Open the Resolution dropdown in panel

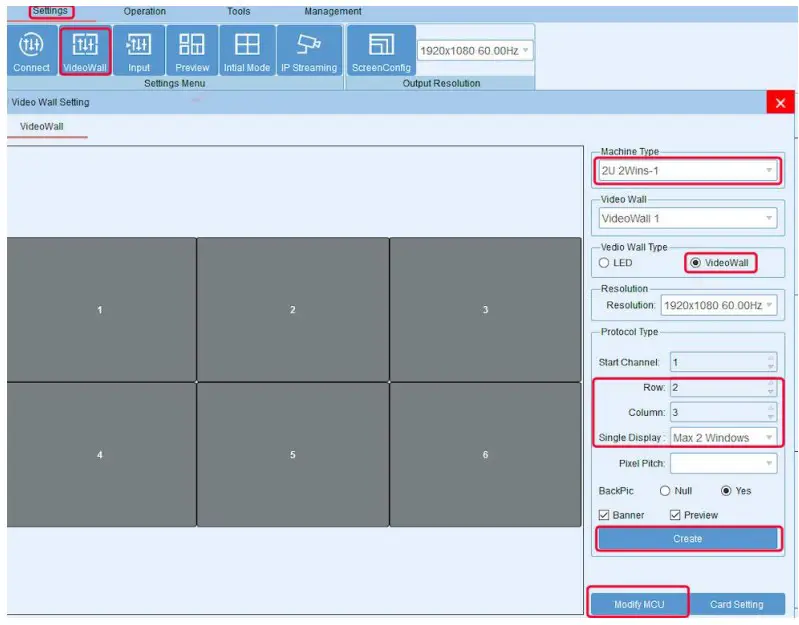click(718, 305)
